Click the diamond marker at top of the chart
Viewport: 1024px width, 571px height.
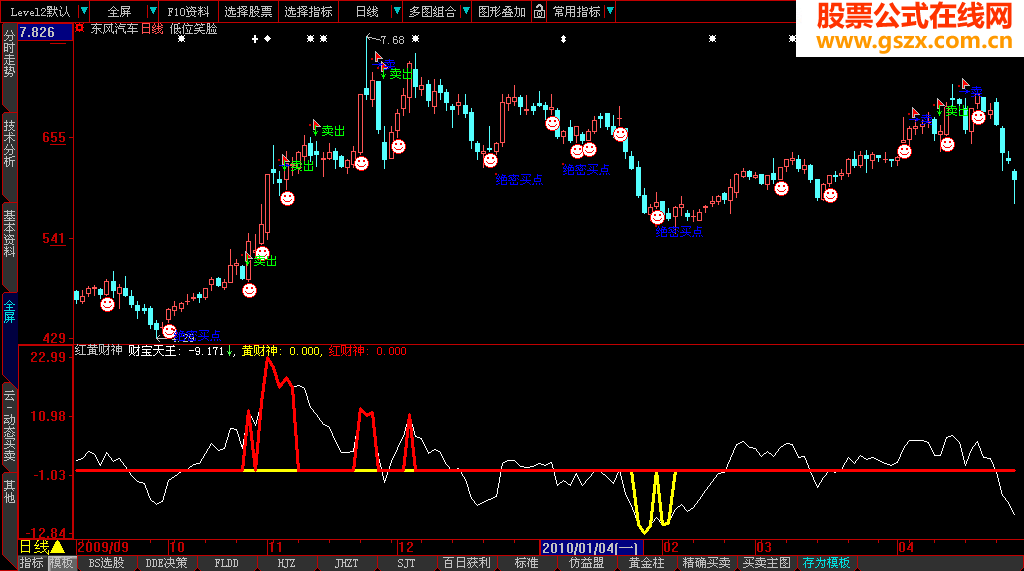tap(267, 39)
